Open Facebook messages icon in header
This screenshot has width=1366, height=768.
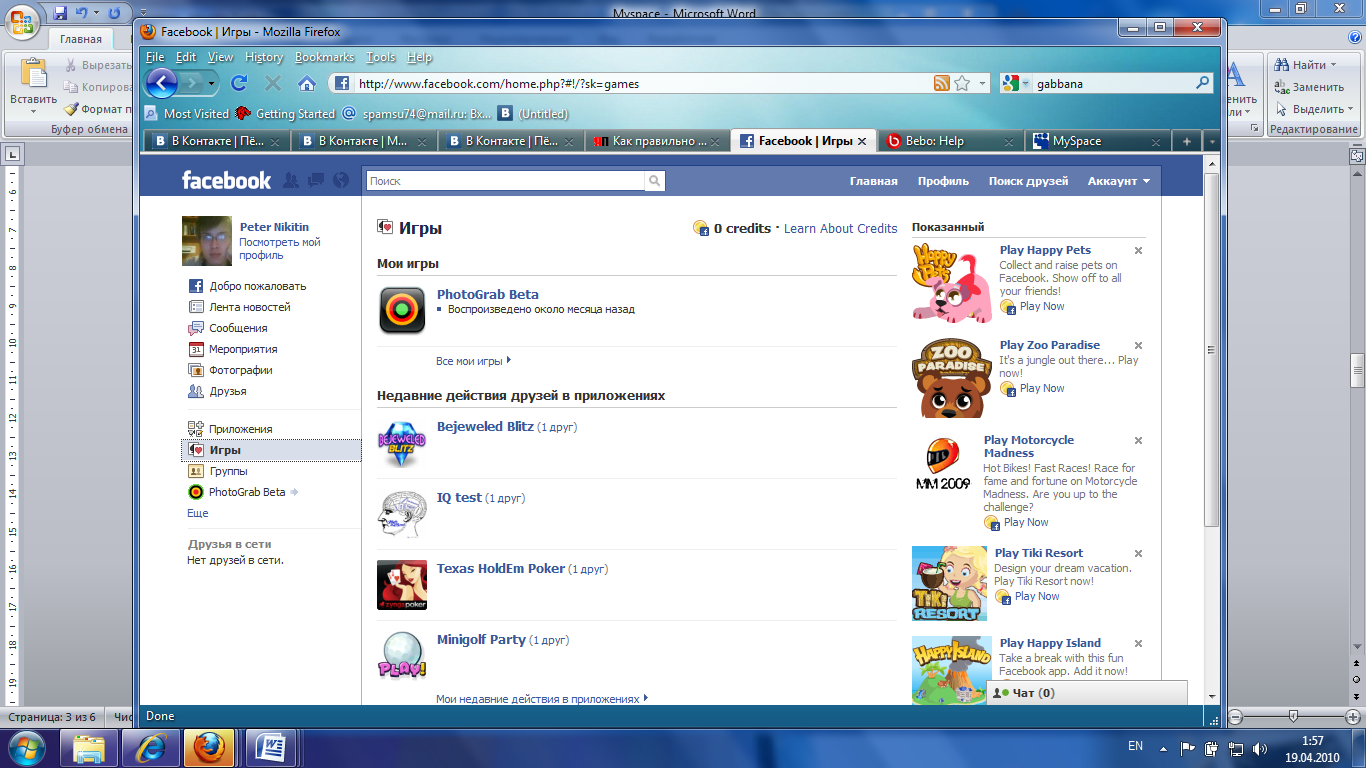(315, 181)
